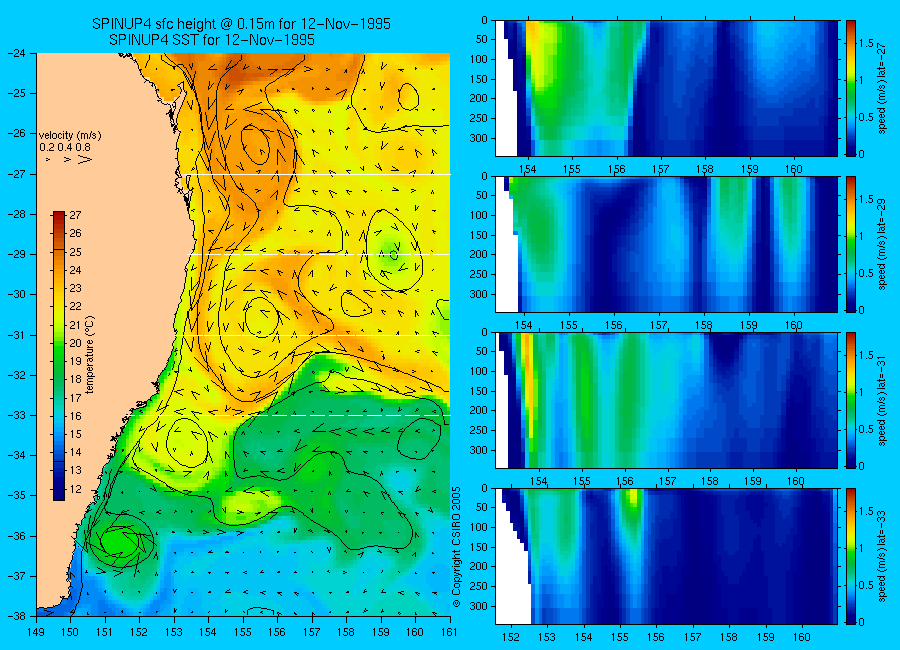Image resolution: width=900 pixels, height=650 pixels.
Task: Click the 'SPINUP4 SST for 12-Nov-1995' subtitle
Action: tap(212, 40)
